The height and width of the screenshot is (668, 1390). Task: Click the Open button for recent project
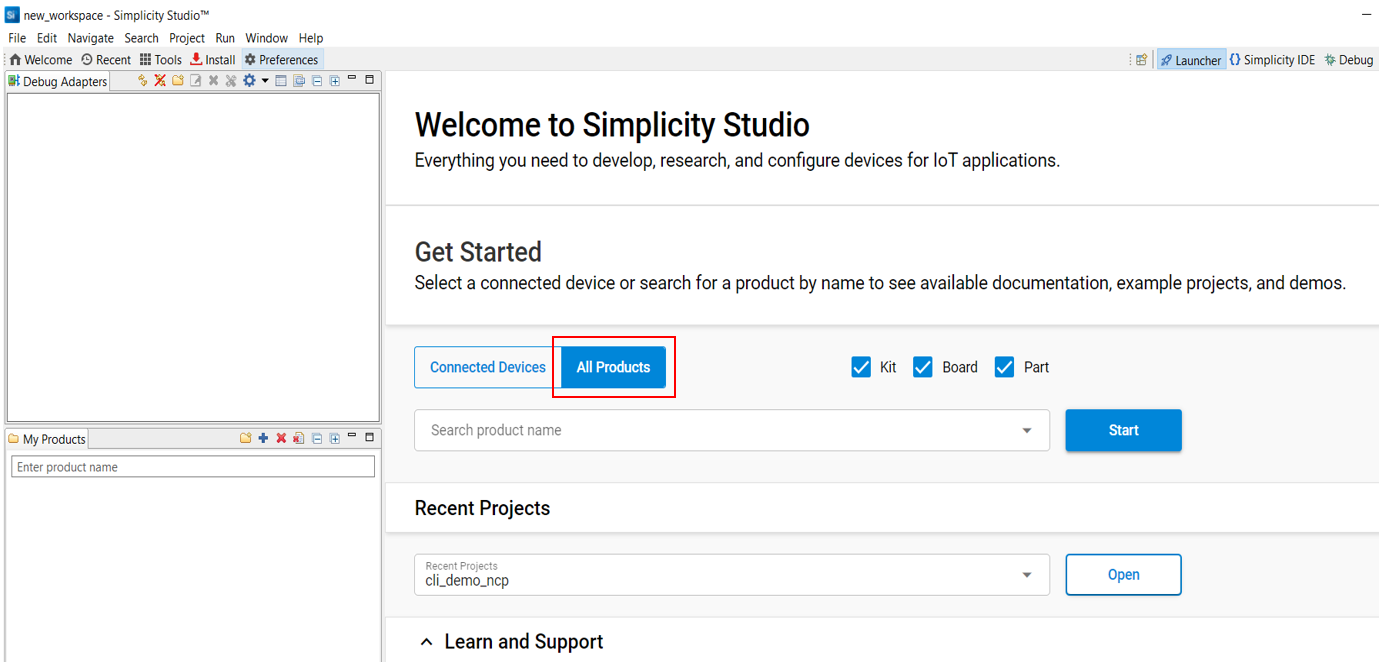[1123, 575]
